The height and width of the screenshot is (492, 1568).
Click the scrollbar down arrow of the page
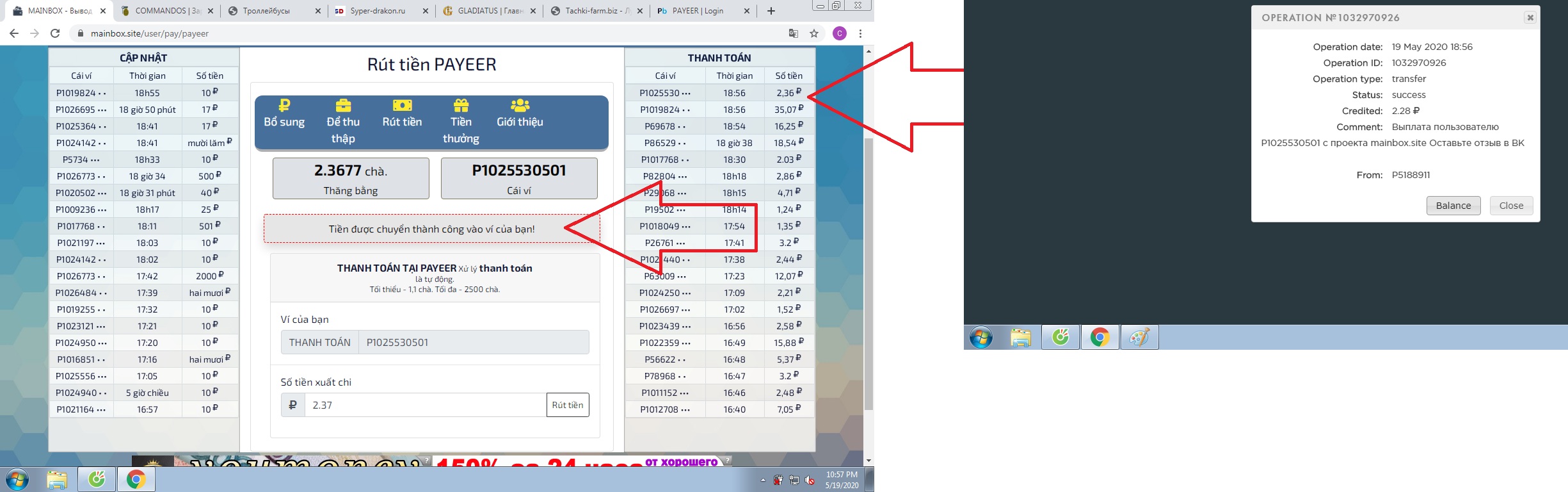tap(868, 461)
